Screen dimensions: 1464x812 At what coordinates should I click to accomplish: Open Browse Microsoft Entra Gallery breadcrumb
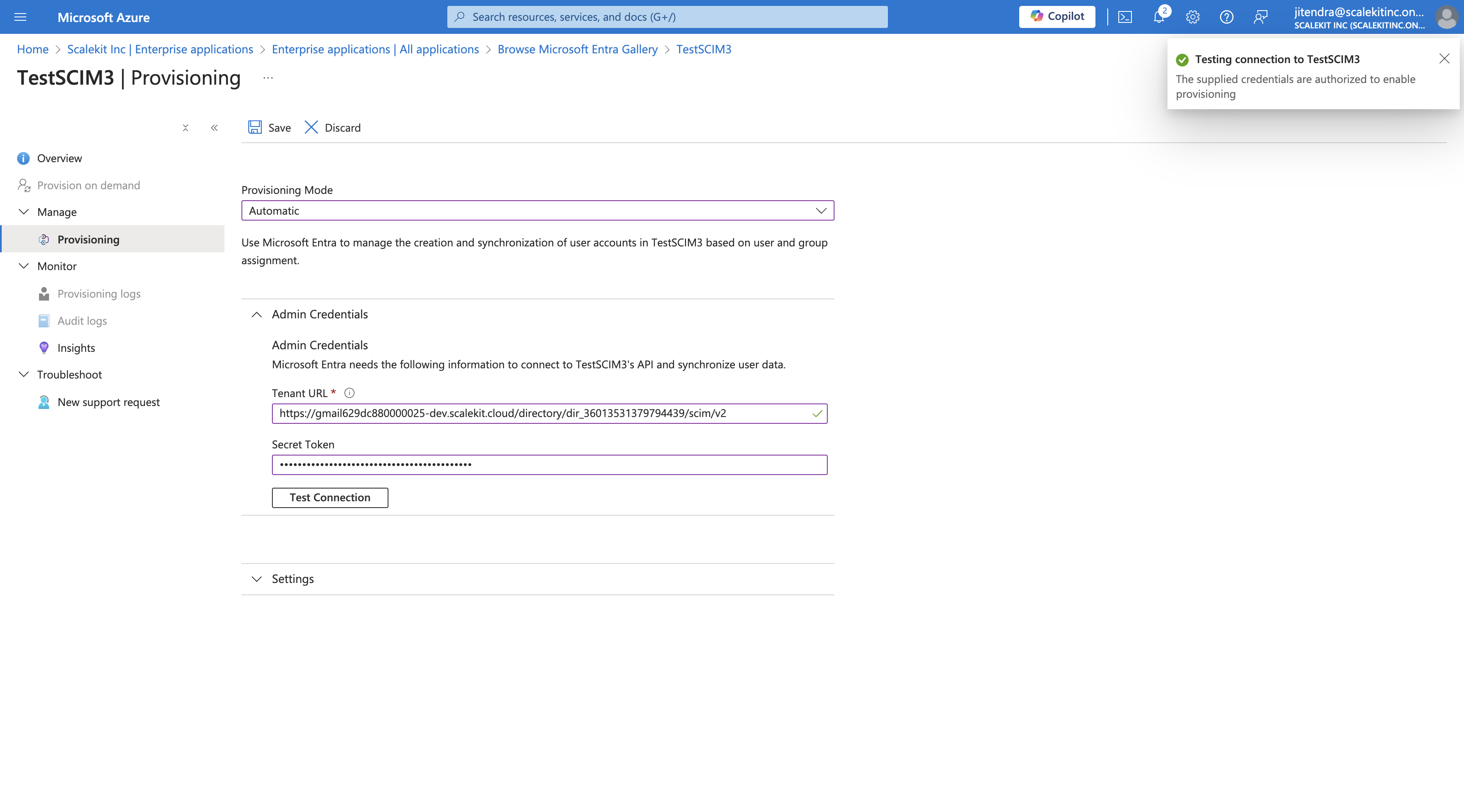point(577,50)
